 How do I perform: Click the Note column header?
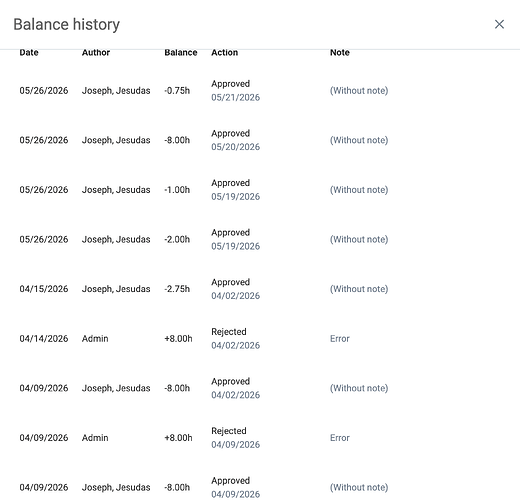340,52
